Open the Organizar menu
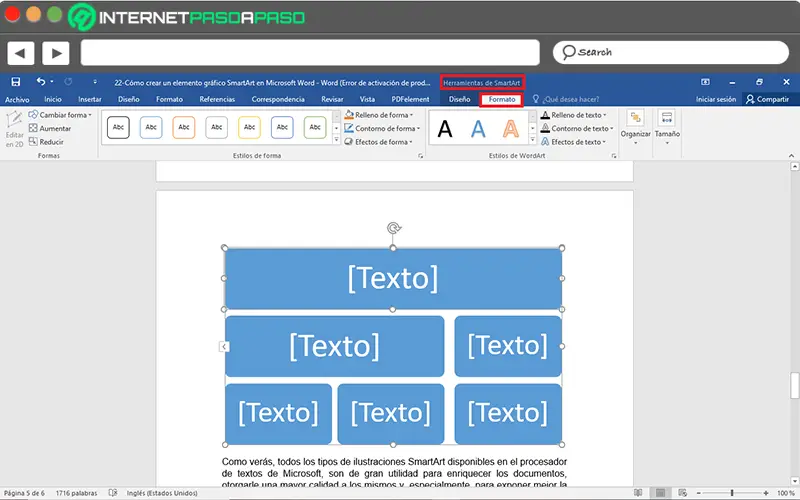Viewport: 800px width, 500px height. (x=635, y=128)
